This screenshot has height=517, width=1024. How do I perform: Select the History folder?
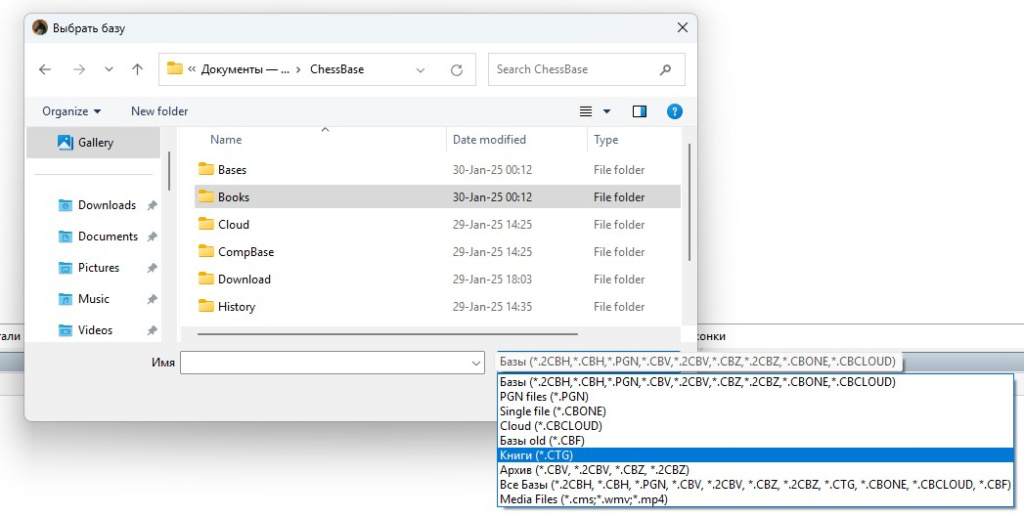pos(438,307)
